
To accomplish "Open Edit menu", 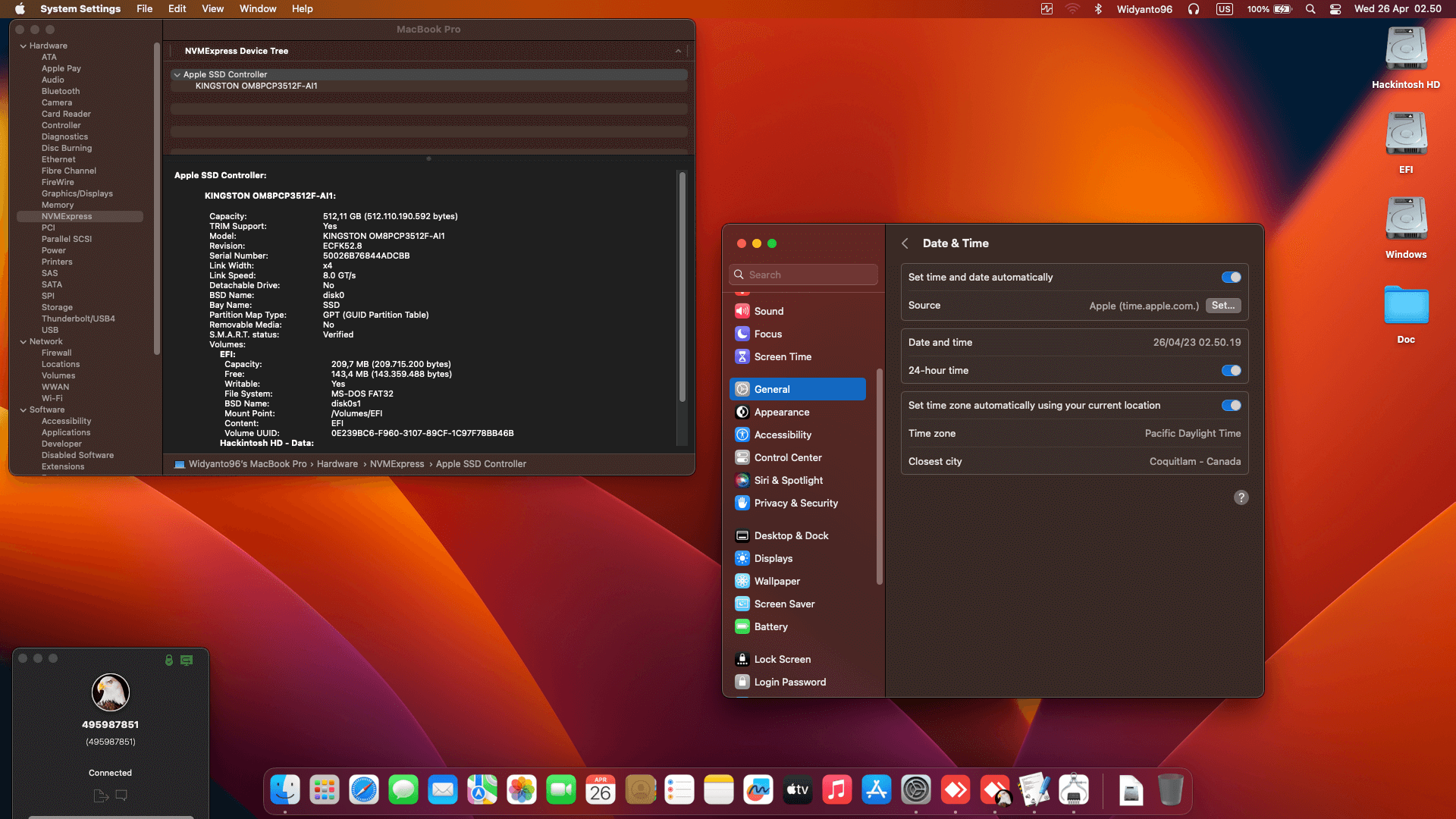I will pyautogui.click(x=177, y=9).
